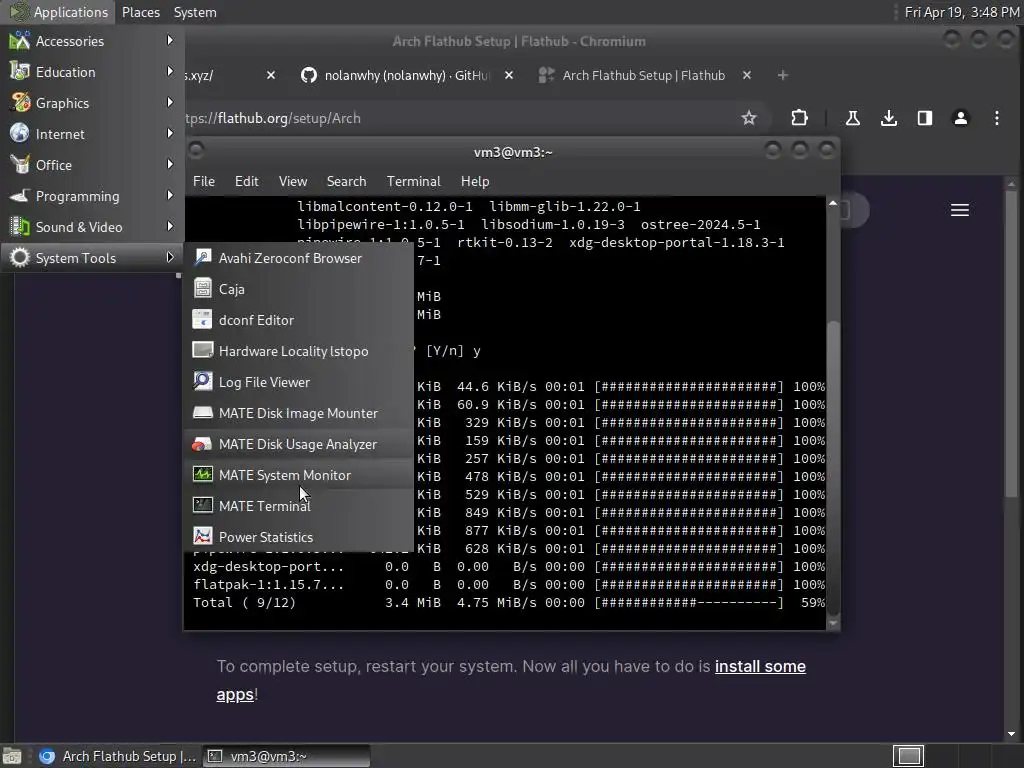
Task: Open the terminal View menu
Action: pos(293,181)
